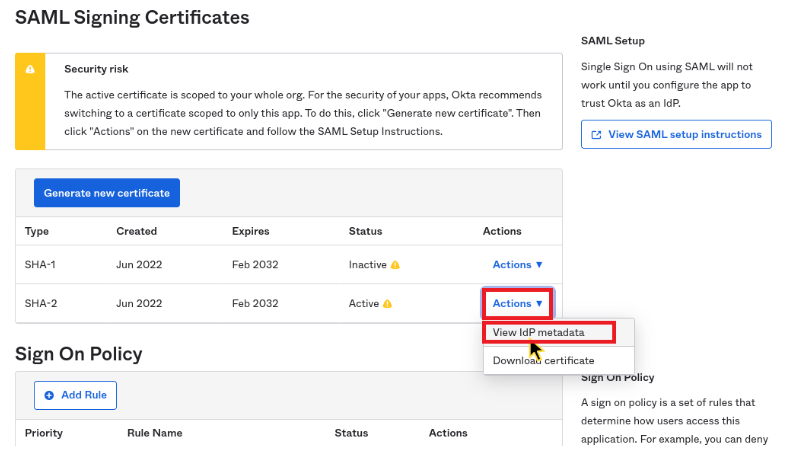Click the SHA-1 type cell

point(40,265)
